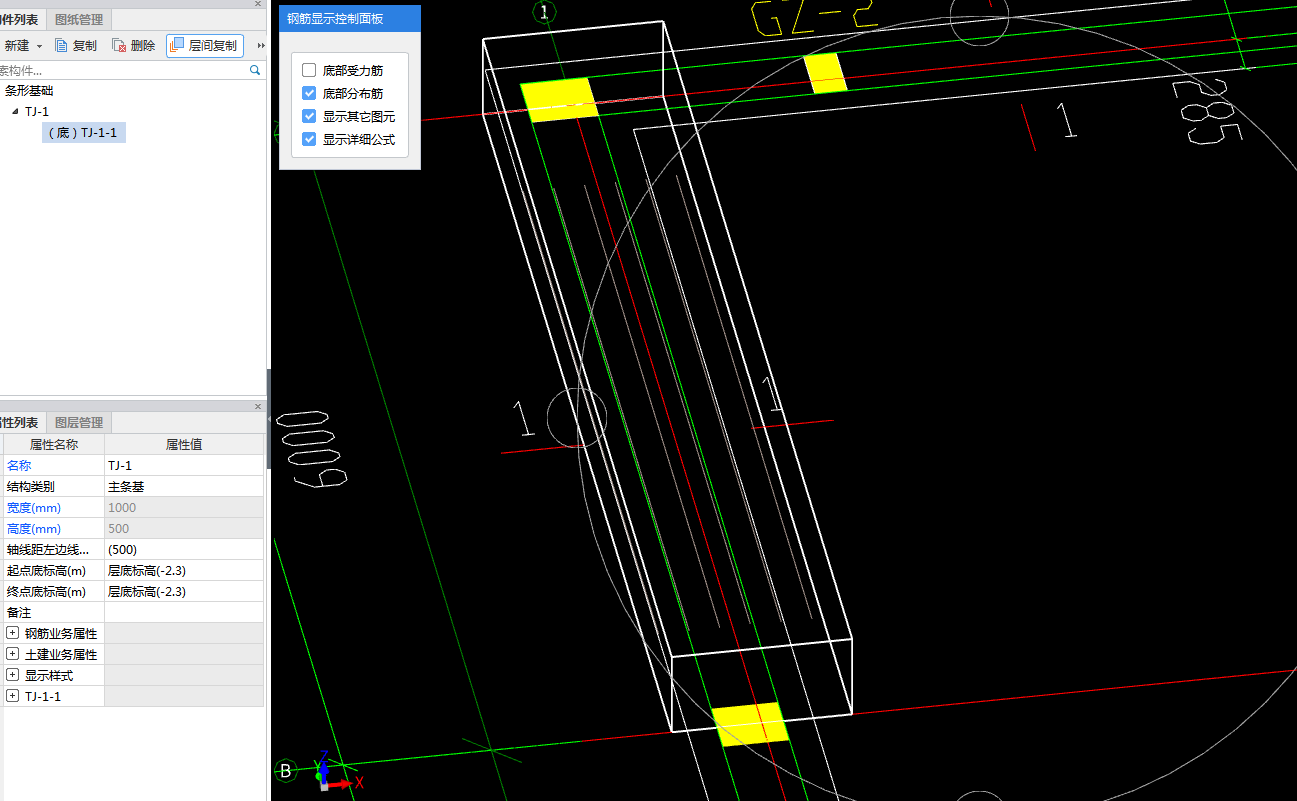Close the component list panel

(x=258, y=4)
